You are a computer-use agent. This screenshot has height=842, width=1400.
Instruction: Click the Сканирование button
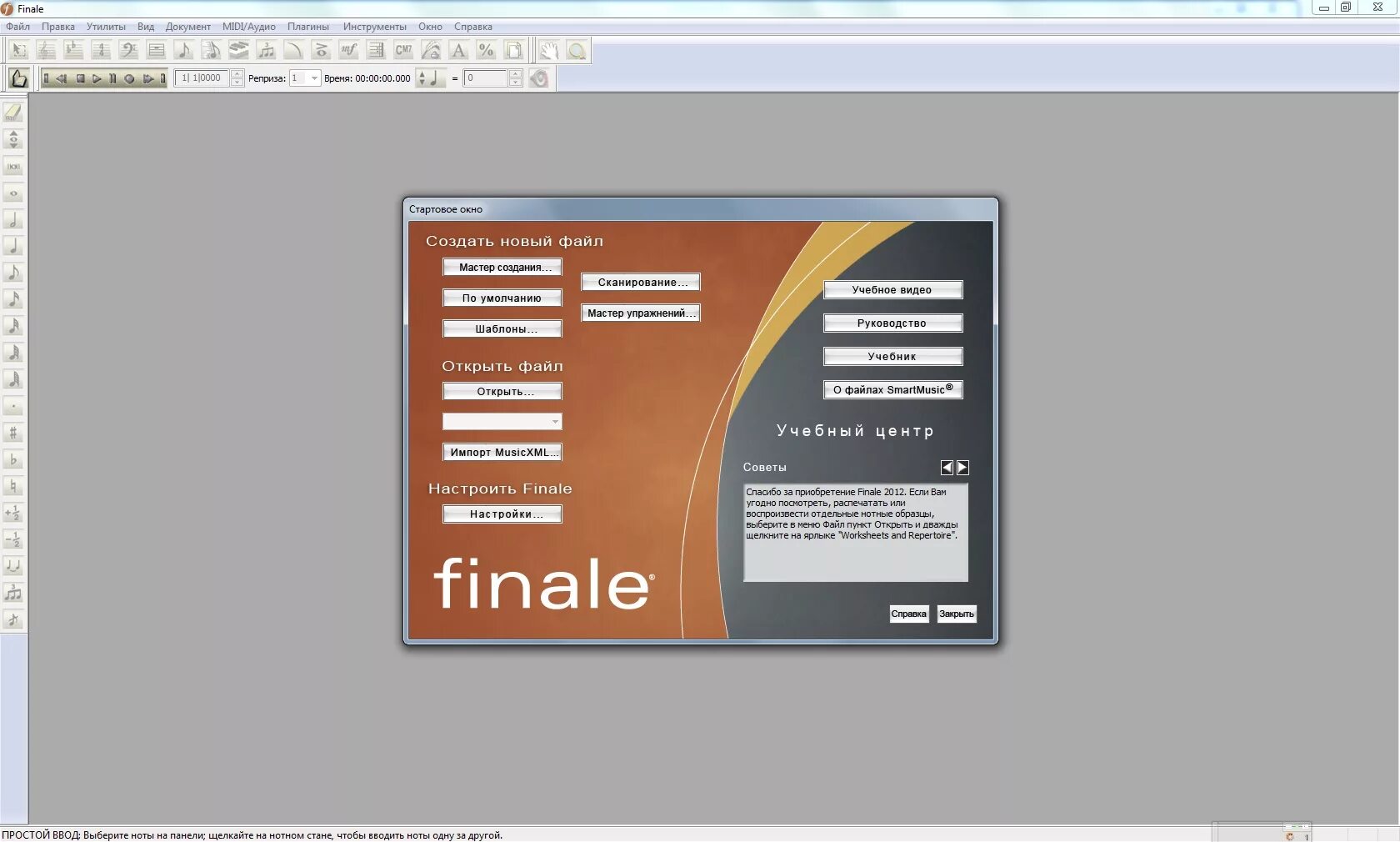pos(641,282)
